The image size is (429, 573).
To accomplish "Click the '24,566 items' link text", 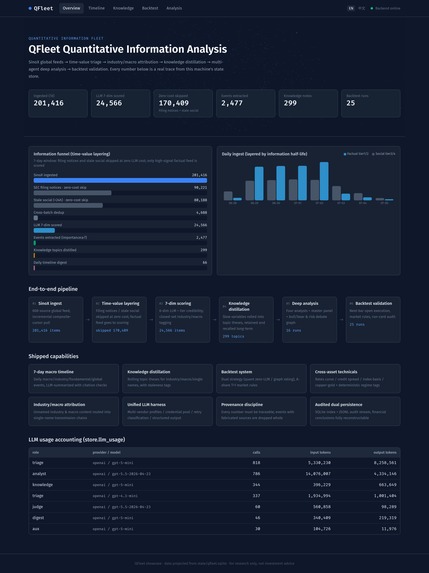I will [172, 330].
